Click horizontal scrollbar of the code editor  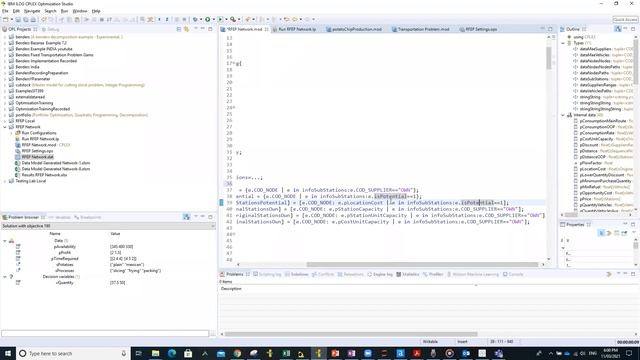click(422, 264)
